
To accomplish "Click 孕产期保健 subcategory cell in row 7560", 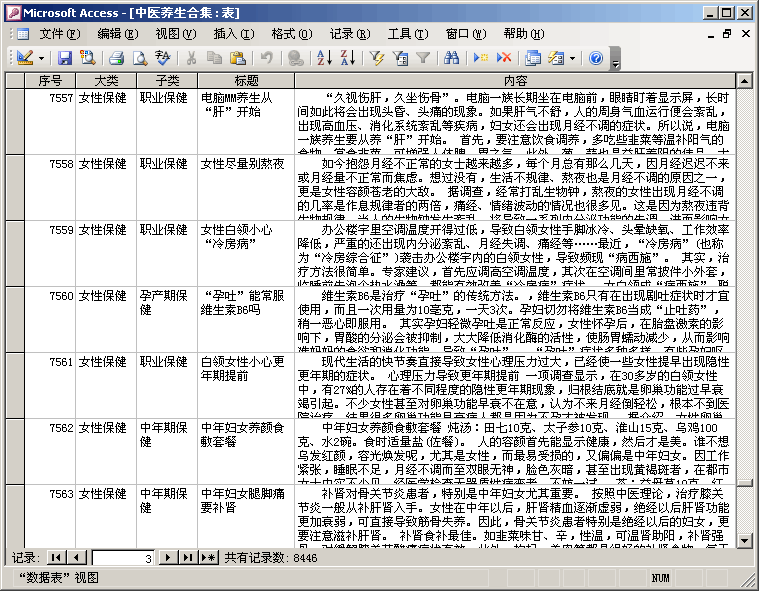I will tap(167, 319).
